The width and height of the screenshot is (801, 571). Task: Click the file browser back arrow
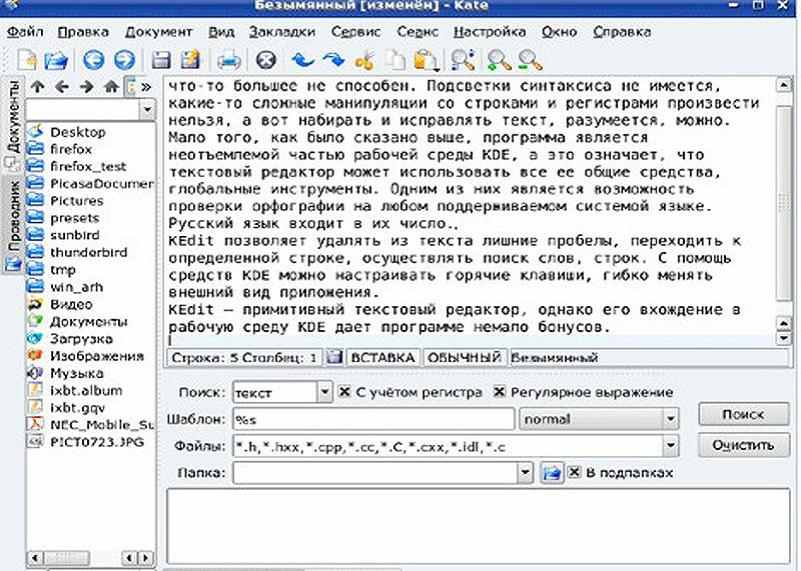coord(62,87)
